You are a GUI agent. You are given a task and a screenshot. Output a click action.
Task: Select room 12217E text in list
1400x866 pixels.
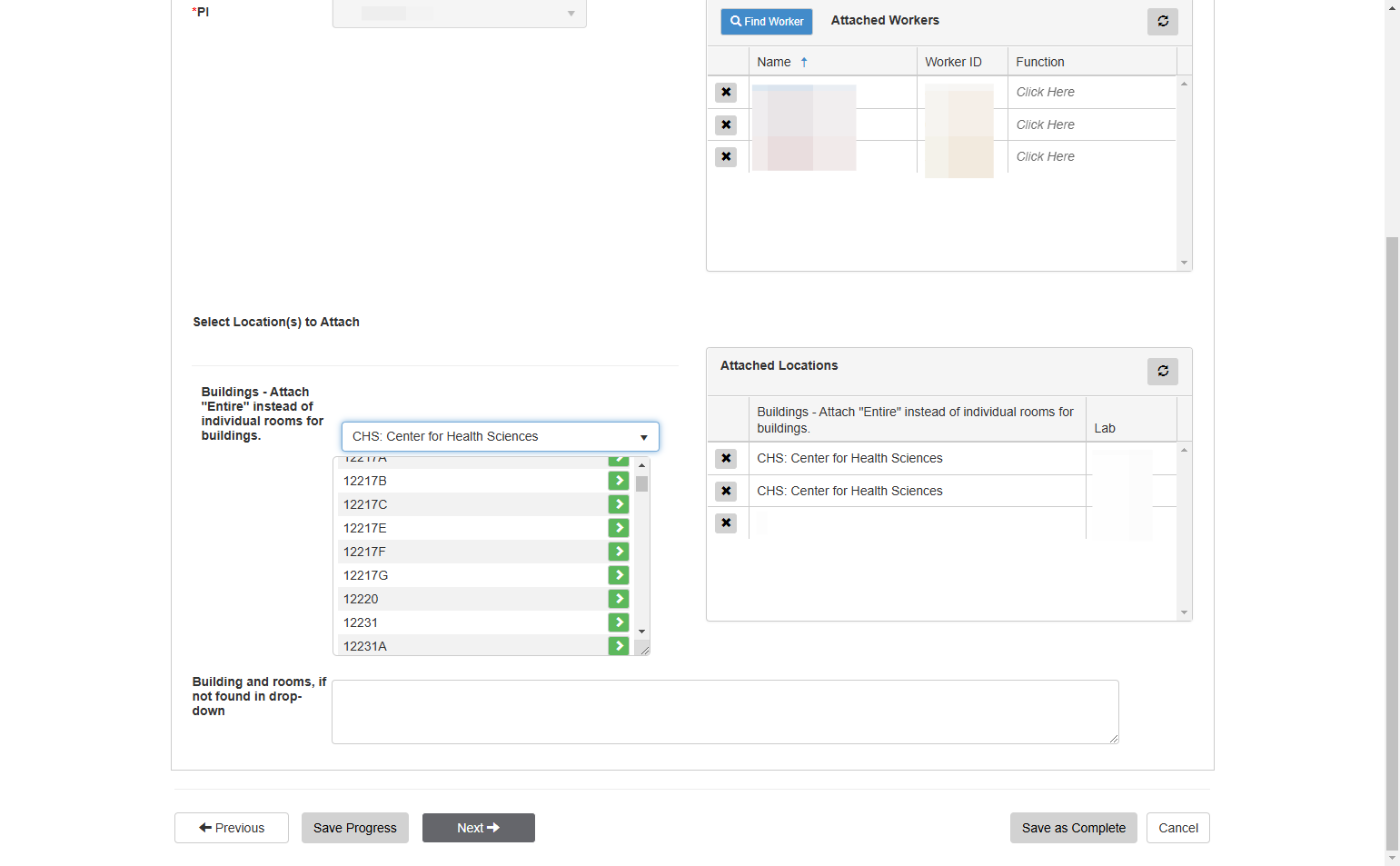click(x=365, y=528)
